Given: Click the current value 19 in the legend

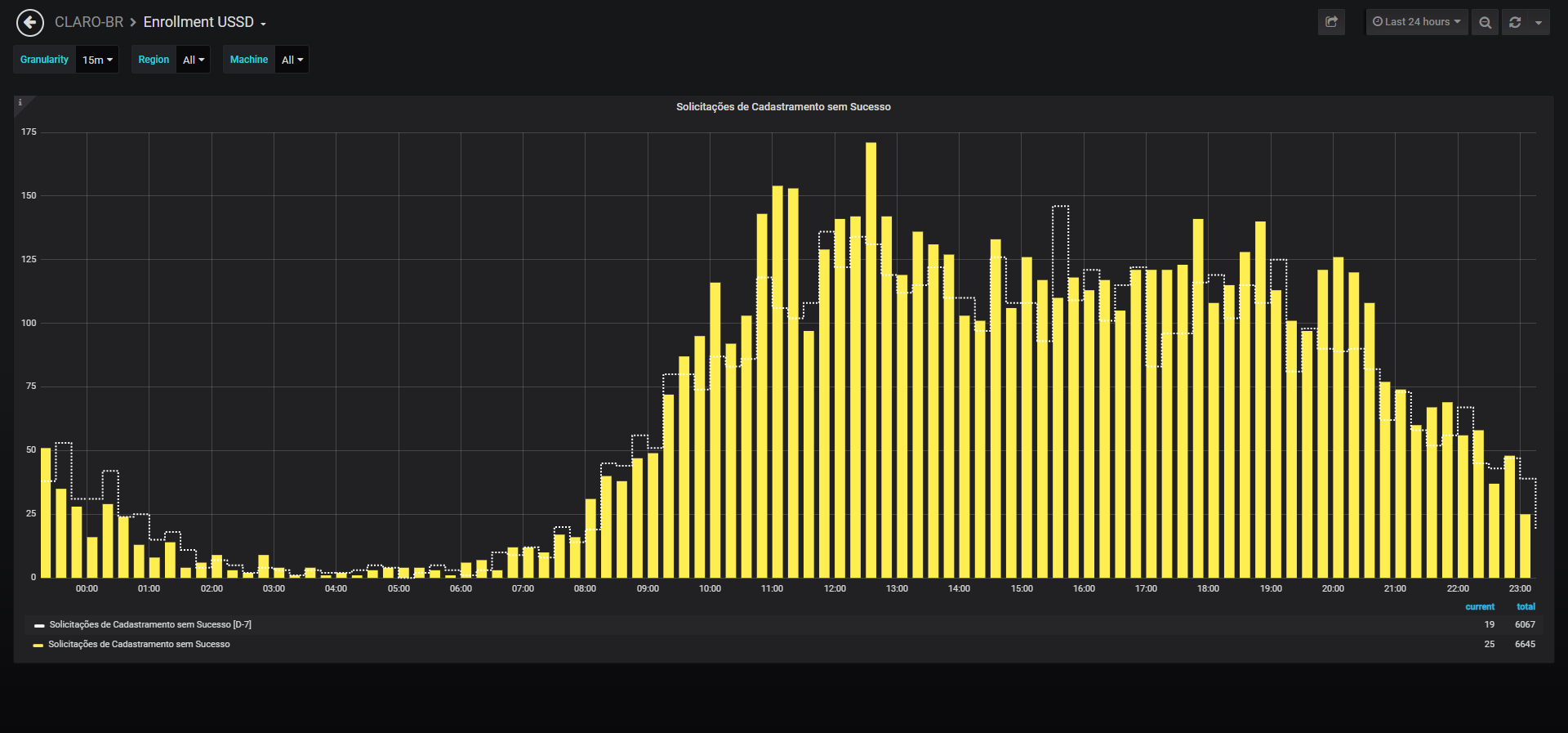Looking at the screenshot, I should [x=1490, y=624].
